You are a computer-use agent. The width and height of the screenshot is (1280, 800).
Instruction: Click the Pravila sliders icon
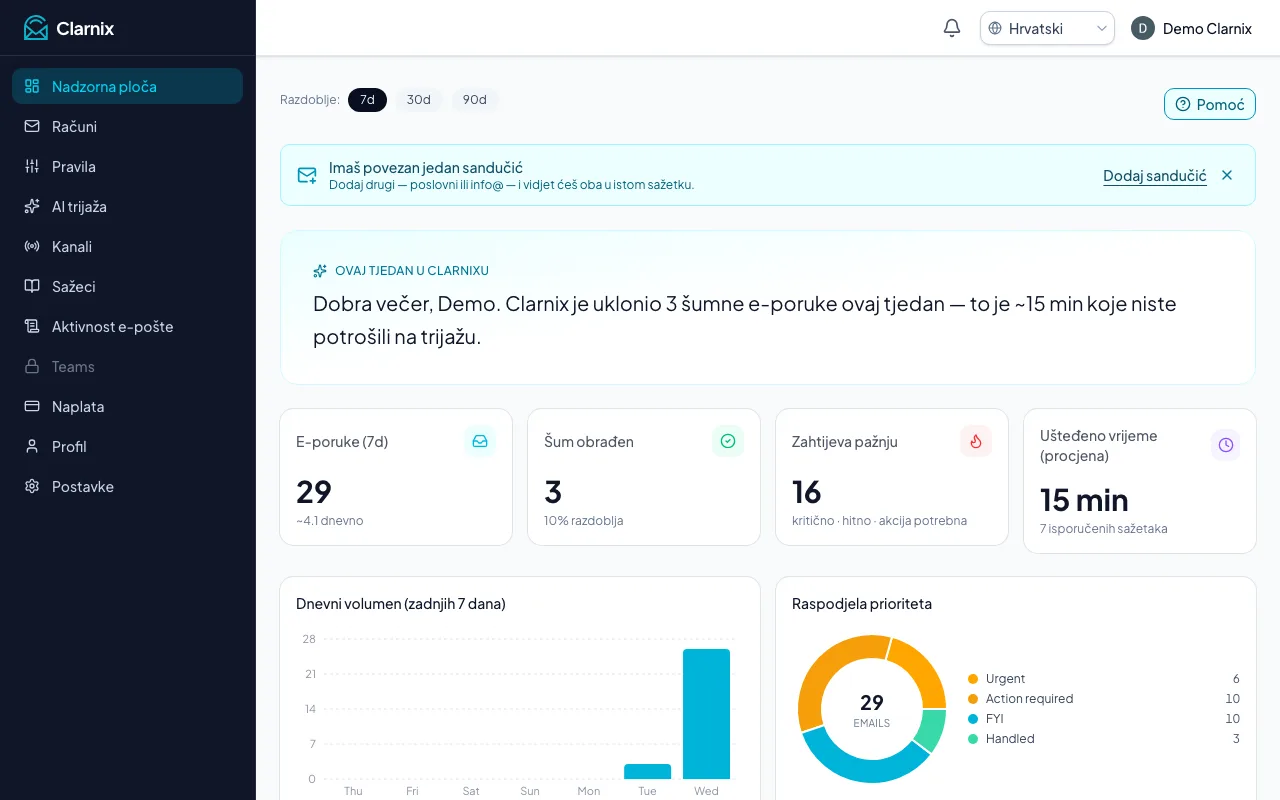coord(32,166)
